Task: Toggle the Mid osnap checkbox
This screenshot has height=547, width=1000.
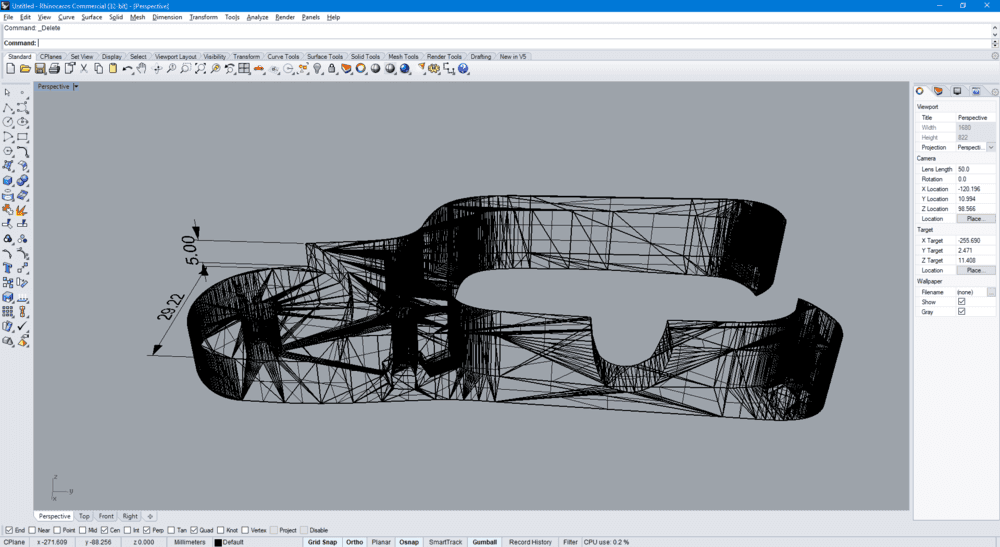Action: click(x=81, y=530)
